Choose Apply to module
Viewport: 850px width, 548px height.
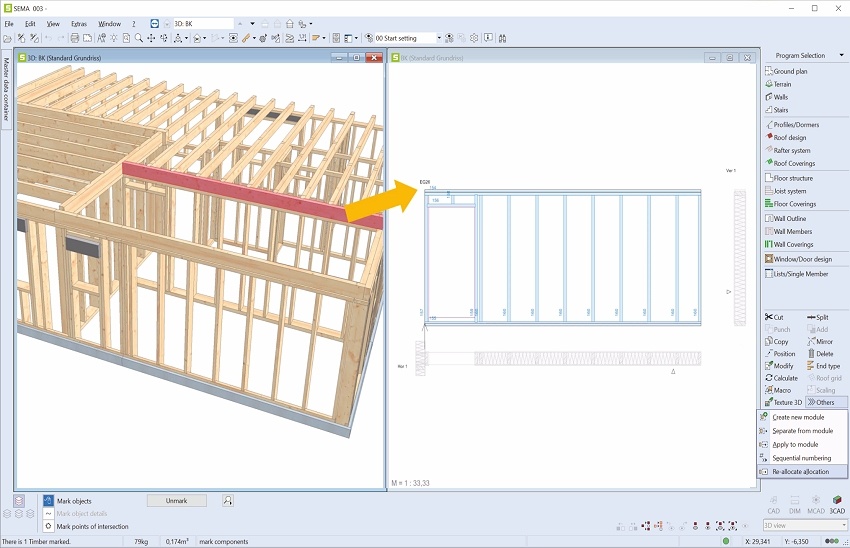(802, 444)
